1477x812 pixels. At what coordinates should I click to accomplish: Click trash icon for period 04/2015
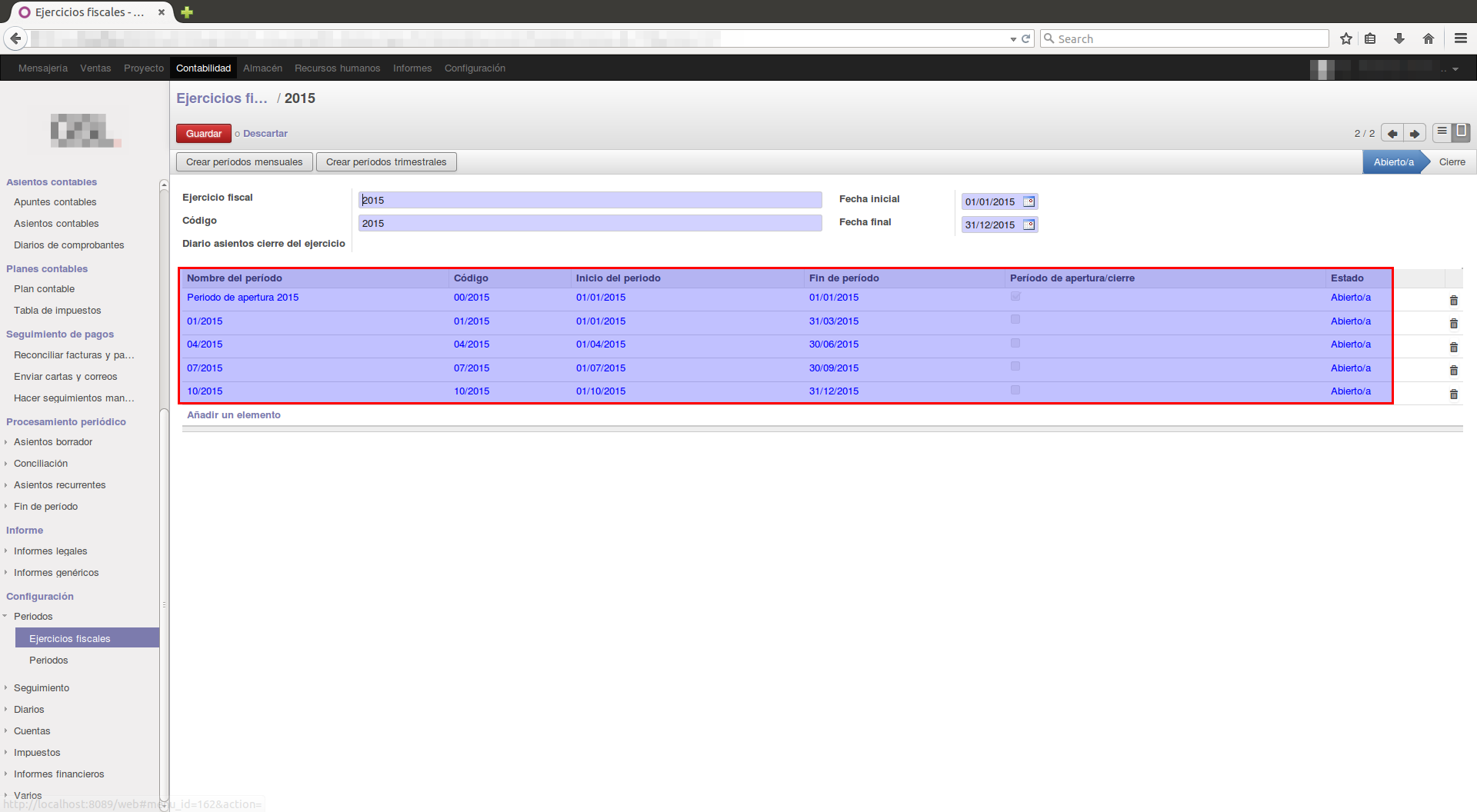coord(1453,348)
